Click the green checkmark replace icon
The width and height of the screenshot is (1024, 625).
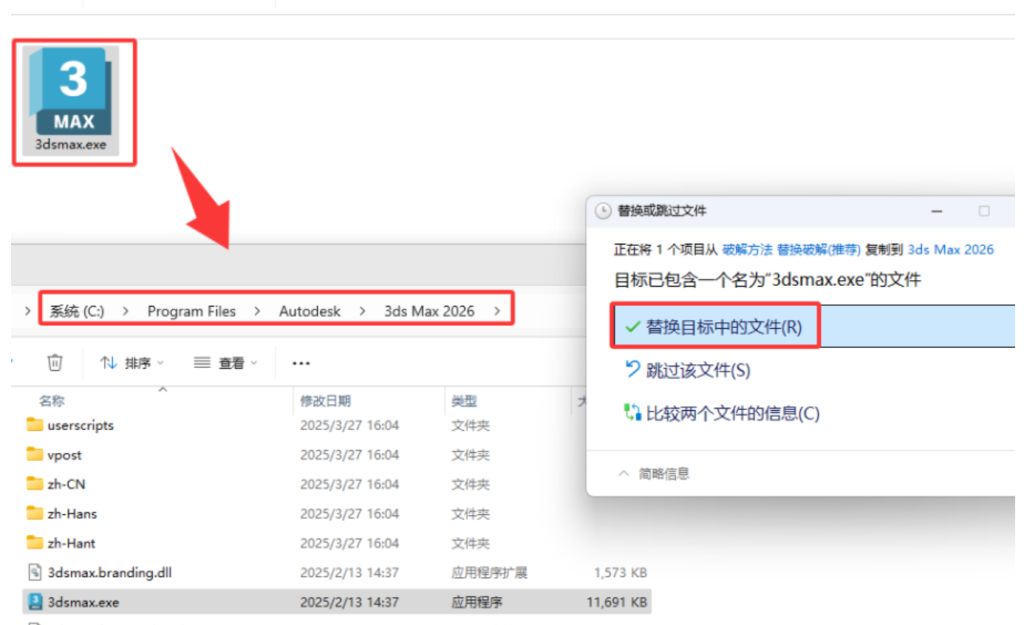(x=632, y=327)
